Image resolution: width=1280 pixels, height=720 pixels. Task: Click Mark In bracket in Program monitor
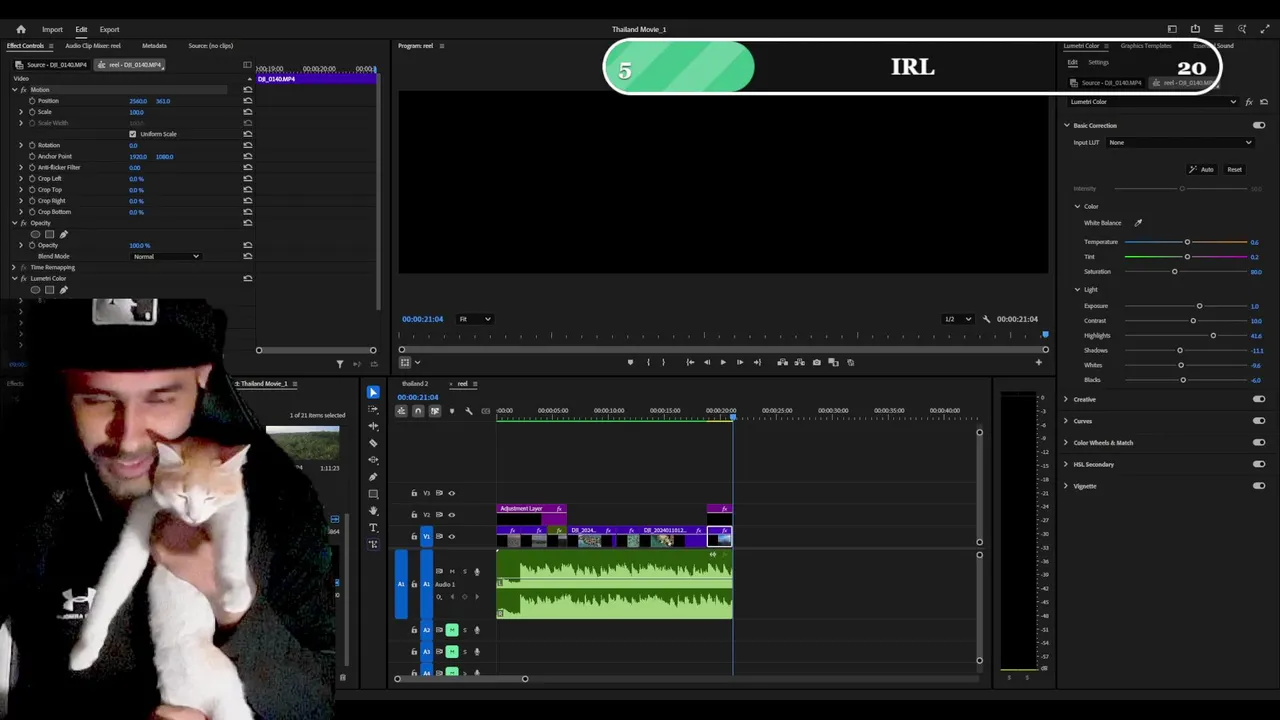click(x=648, y=362)
